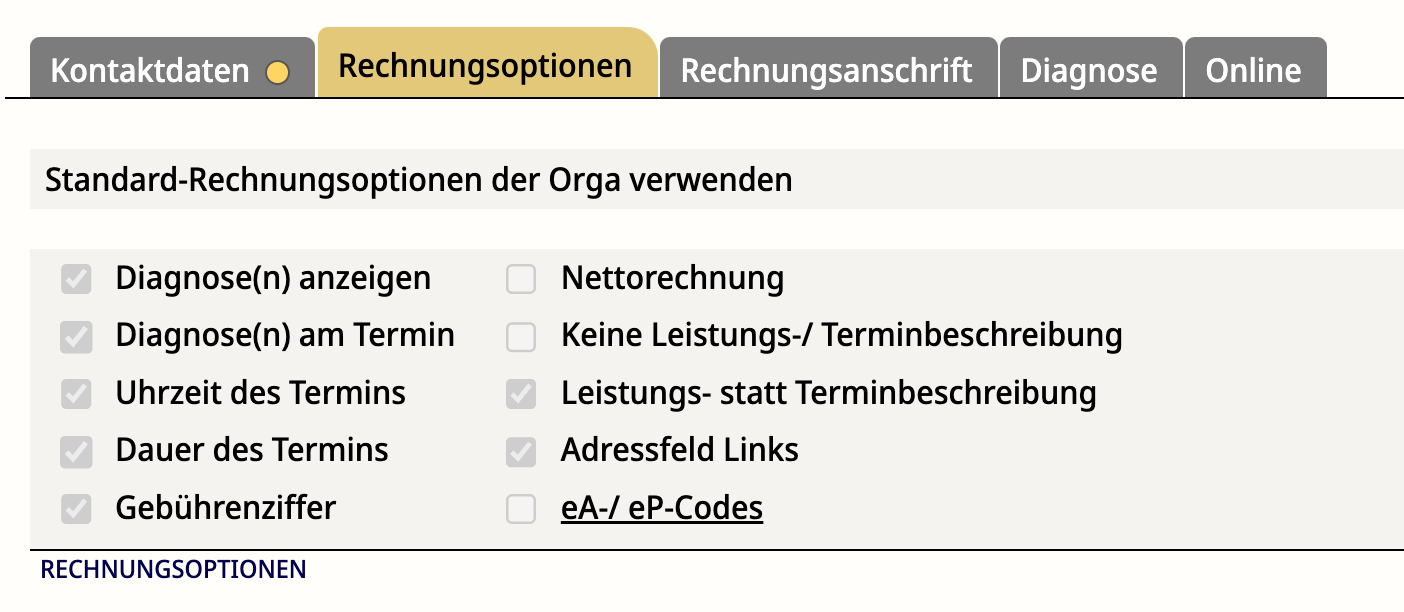Open the eA-/ eP-Codes link

coord(662,508)
